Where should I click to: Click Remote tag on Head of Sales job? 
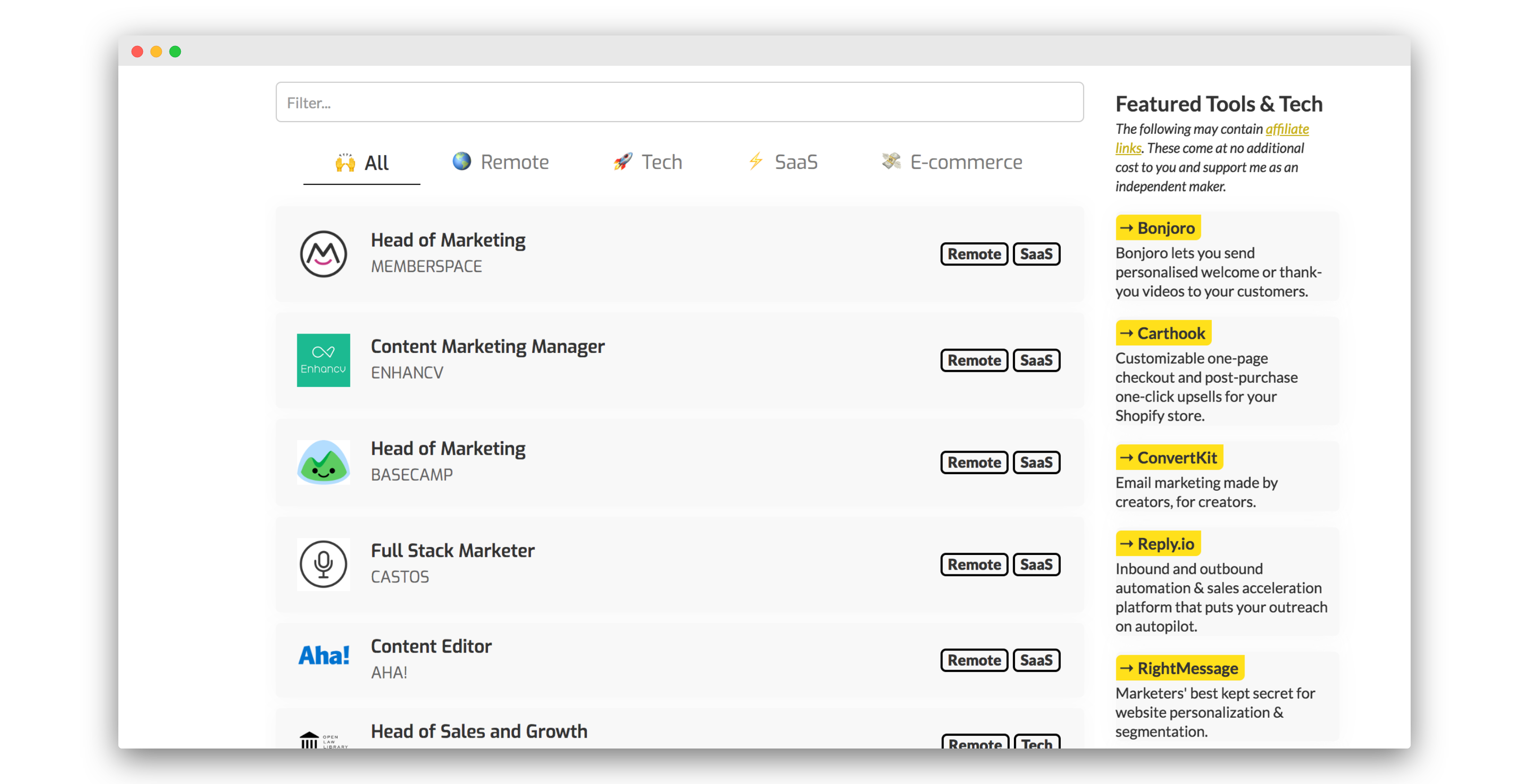click(975, 741)
